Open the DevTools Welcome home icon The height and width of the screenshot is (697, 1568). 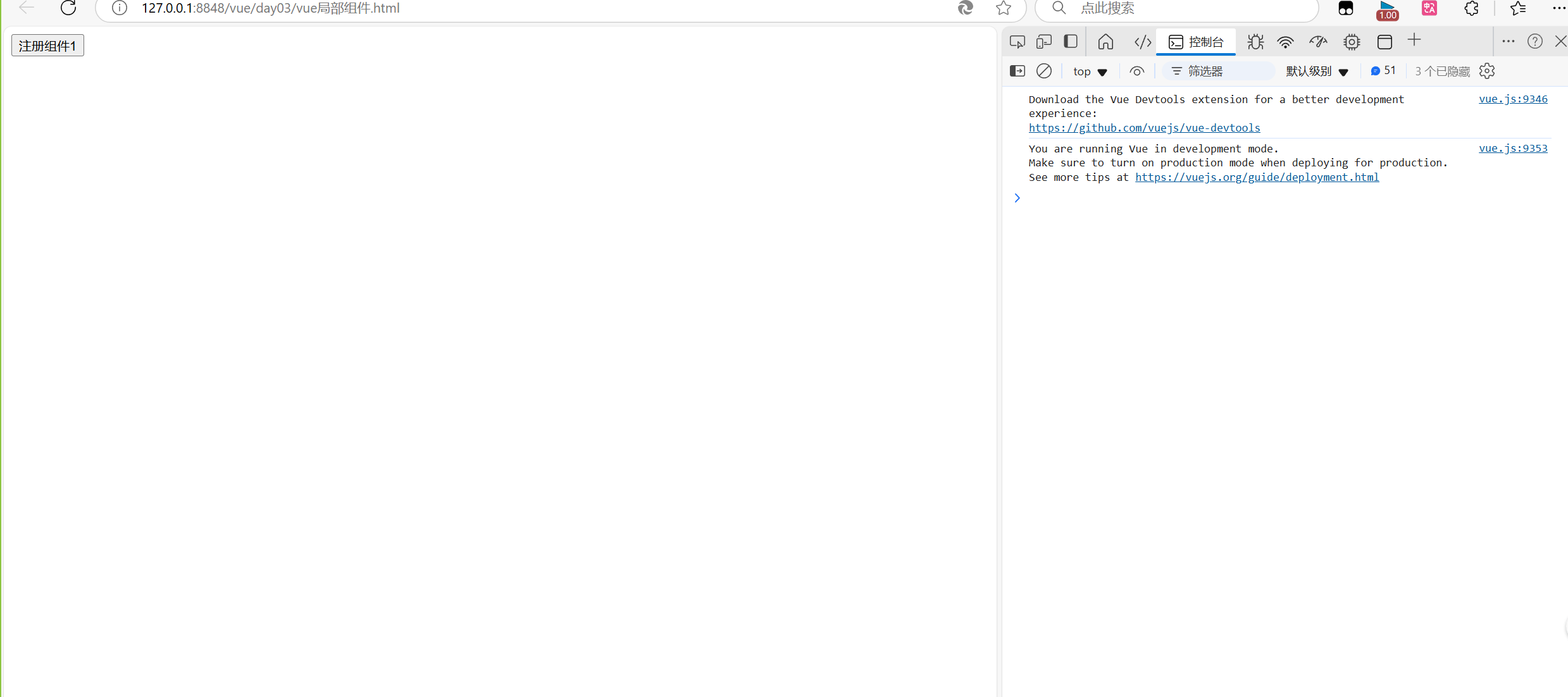pos(1105,42)
